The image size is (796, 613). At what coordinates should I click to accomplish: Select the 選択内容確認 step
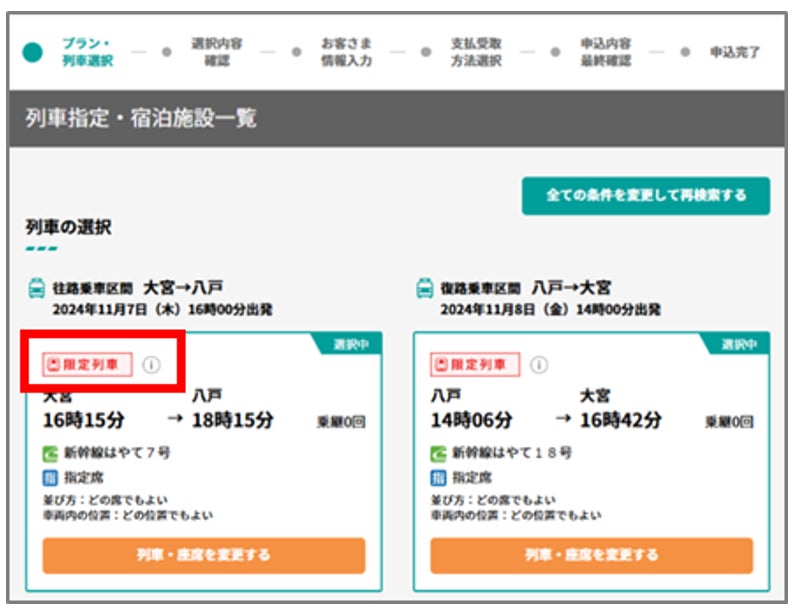click(217, 52)
